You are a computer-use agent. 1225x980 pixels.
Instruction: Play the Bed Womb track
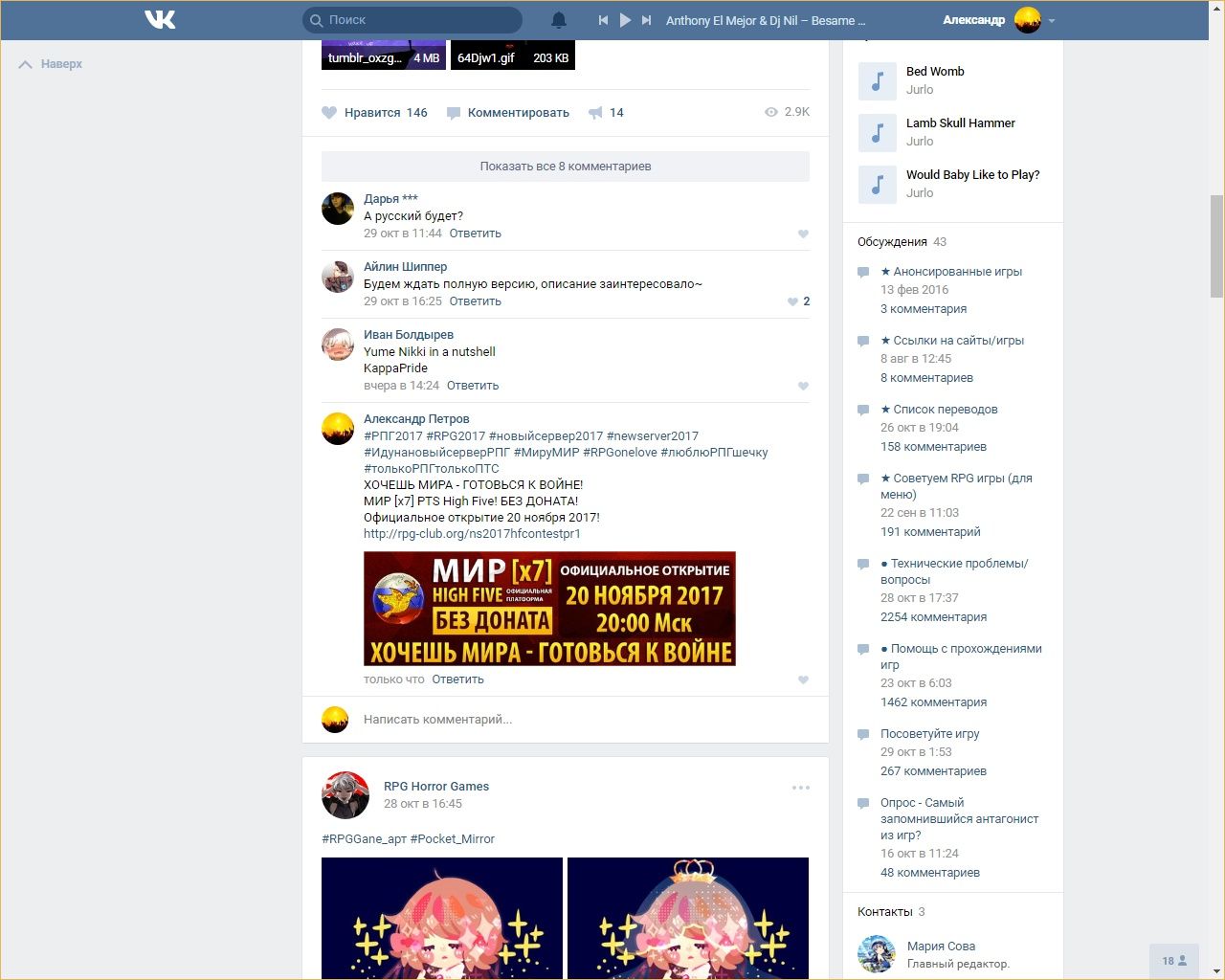877,81
